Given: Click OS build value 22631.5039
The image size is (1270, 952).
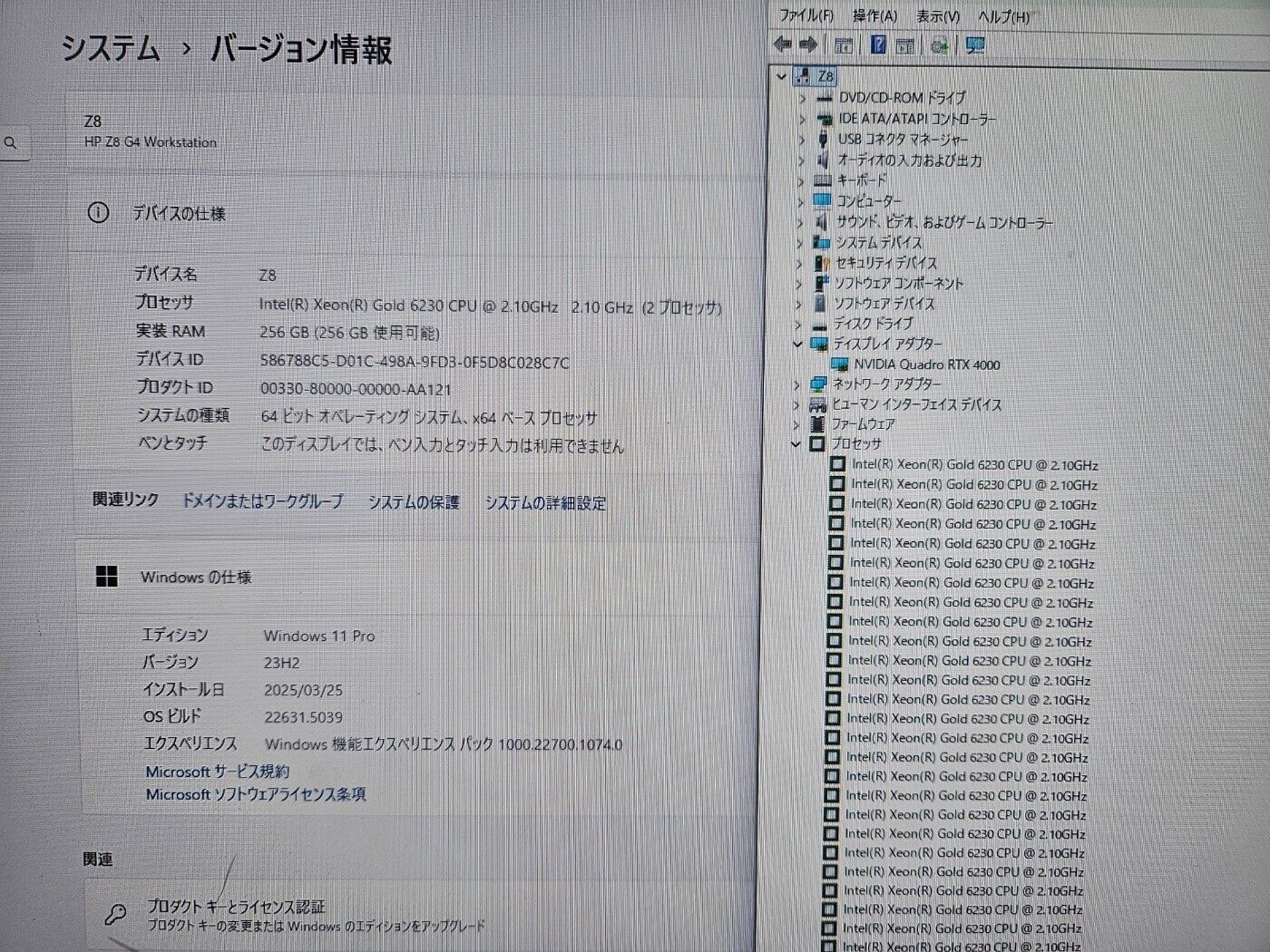Looking at the screenshot, I should (x=304, y=717).
